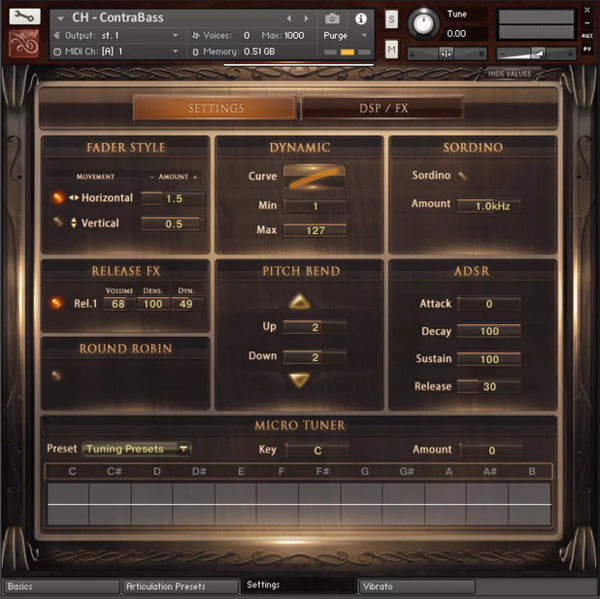Open the Tuning Presets dropdown
The height and width of the screenshot is (599, 600).
137,449
